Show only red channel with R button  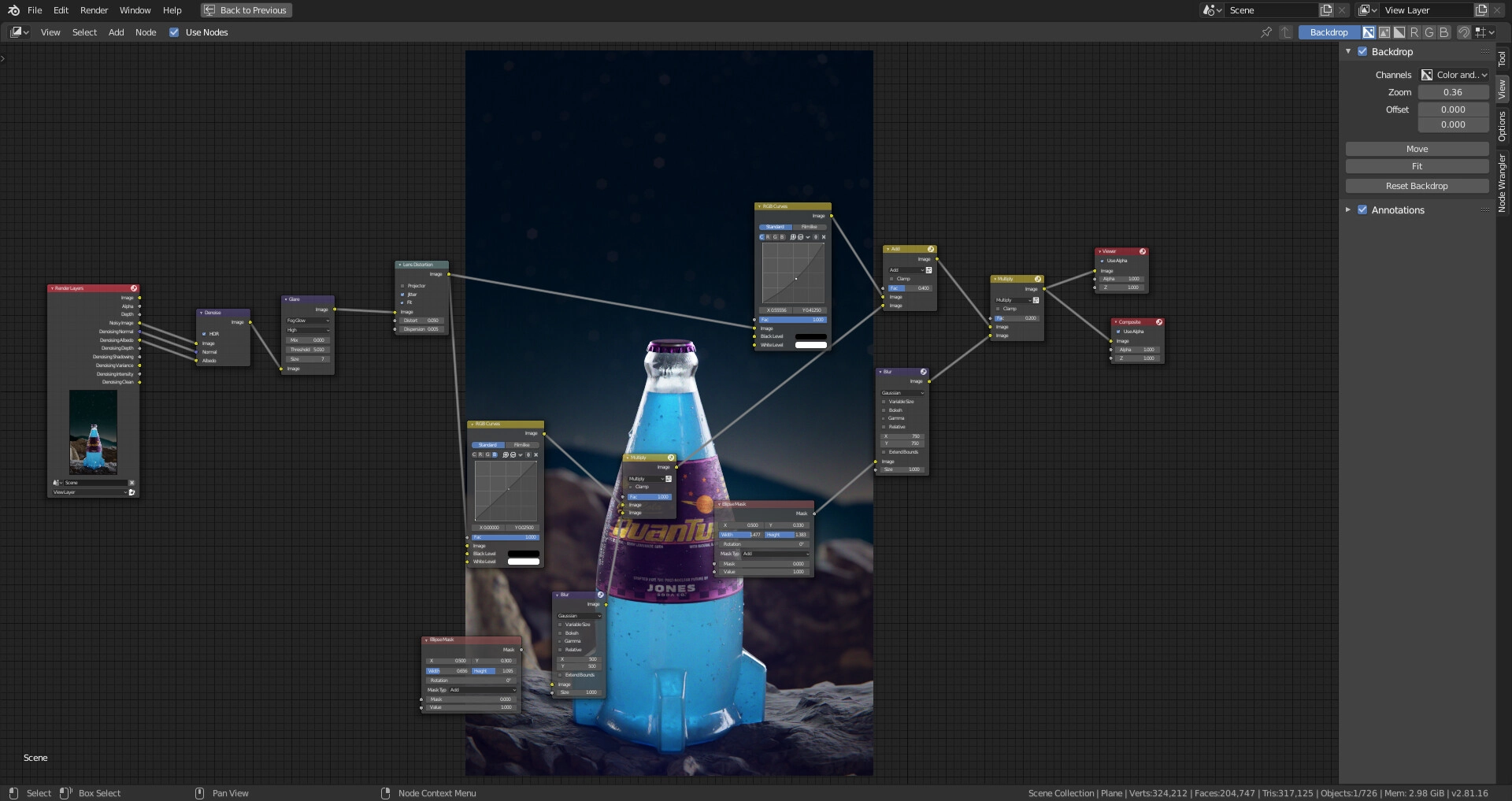click(x=1414, y=32)
